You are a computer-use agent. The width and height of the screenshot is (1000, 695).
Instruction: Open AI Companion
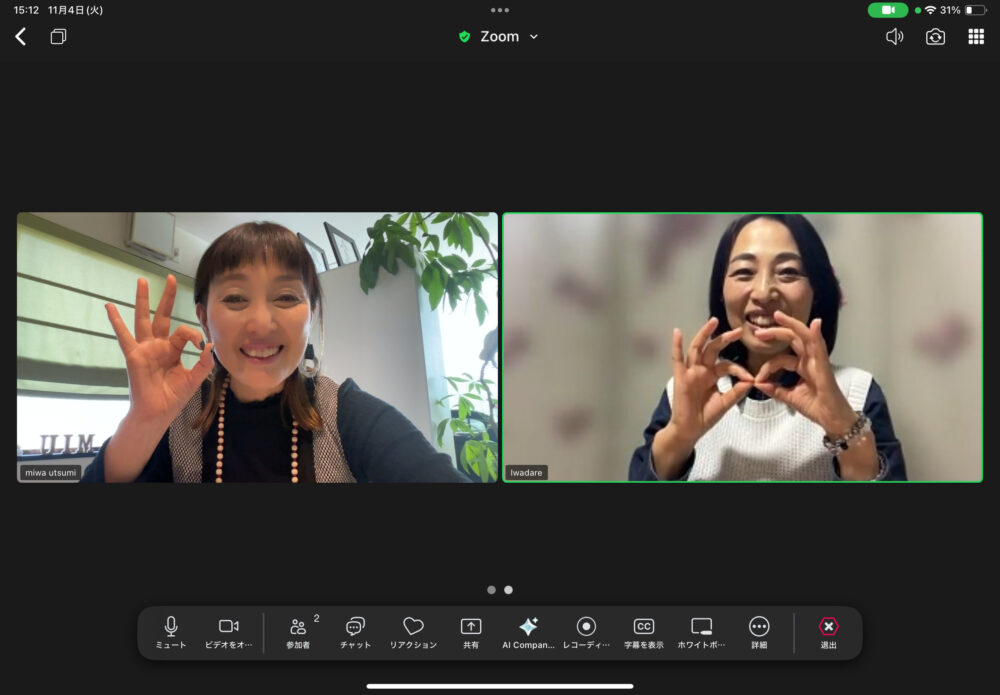coord(528,632)
